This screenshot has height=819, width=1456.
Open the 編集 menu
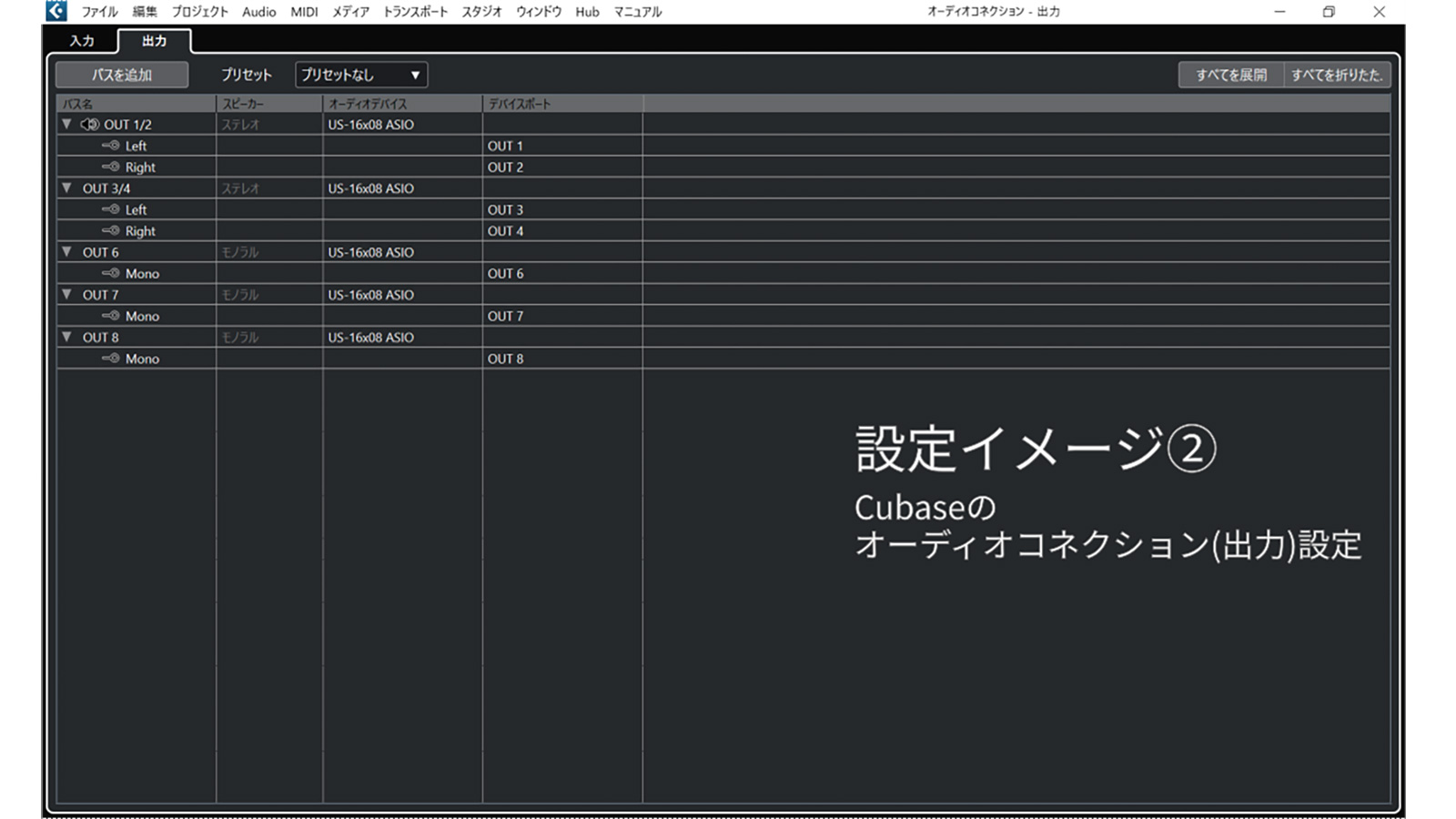tap(145, 12)
